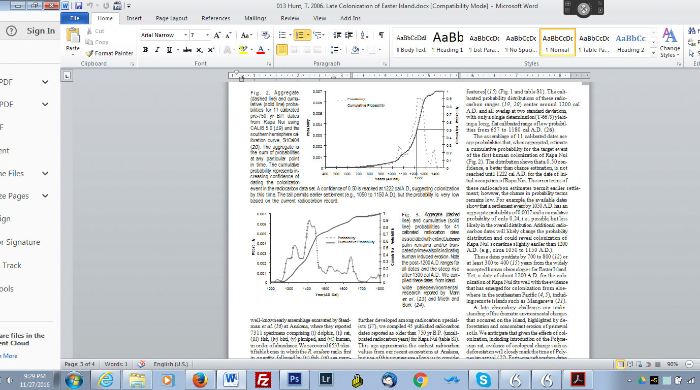Screen dimensions: 700x390
Task: Expand the Pages item in the side panel
Action: pos(45,196)
